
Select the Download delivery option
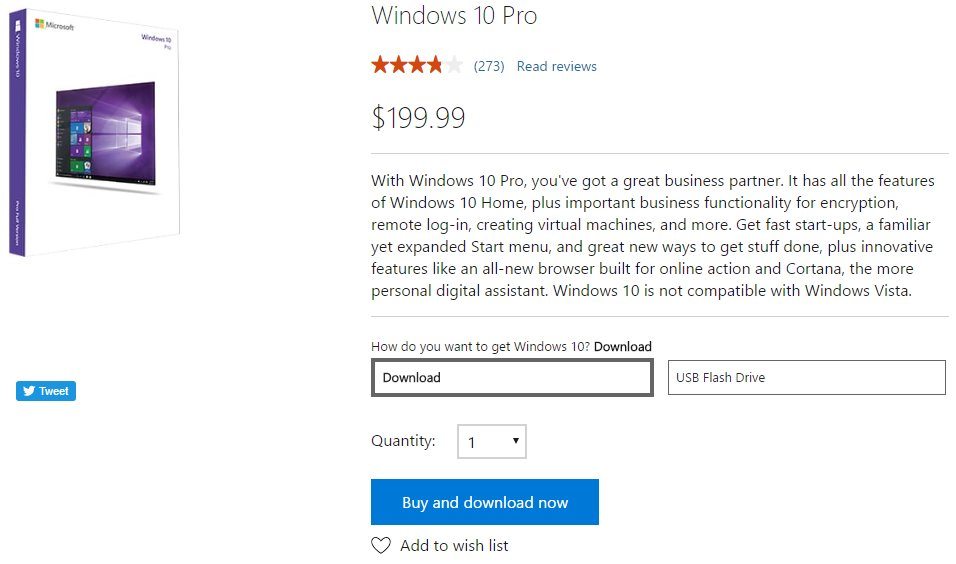(x=512, y=377)
